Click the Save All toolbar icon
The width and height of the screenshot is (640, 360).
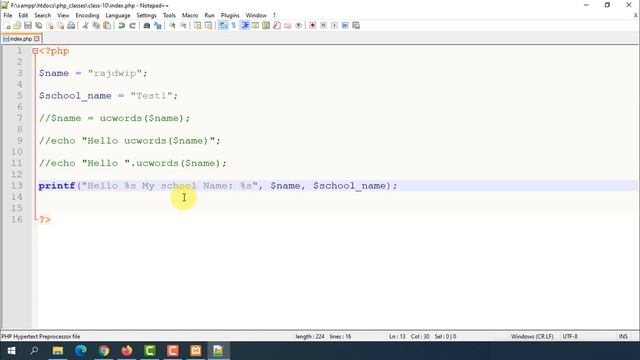coord(39,25)
